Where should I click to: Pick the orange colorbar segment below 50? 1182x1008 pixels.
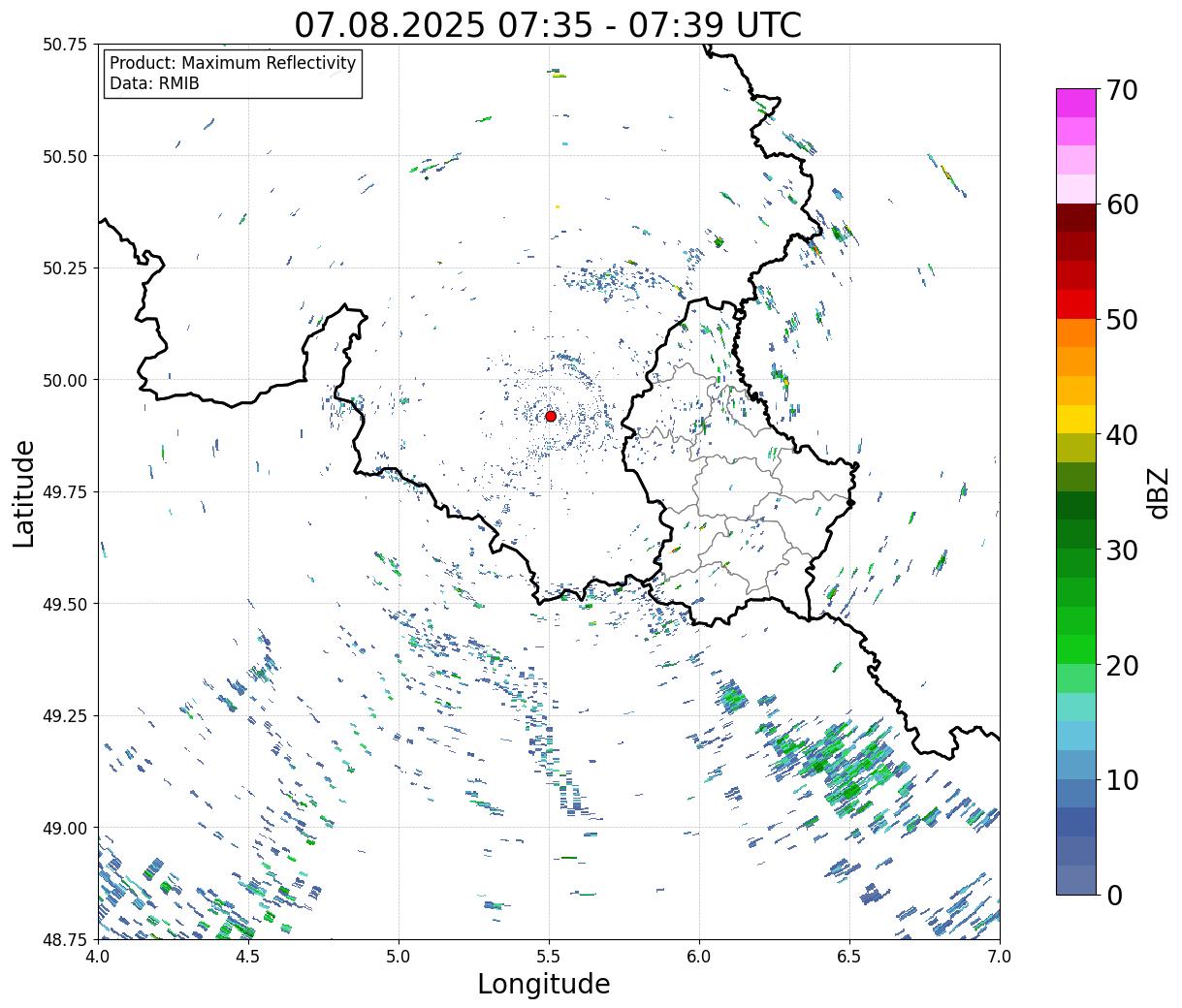(1076, 333)
